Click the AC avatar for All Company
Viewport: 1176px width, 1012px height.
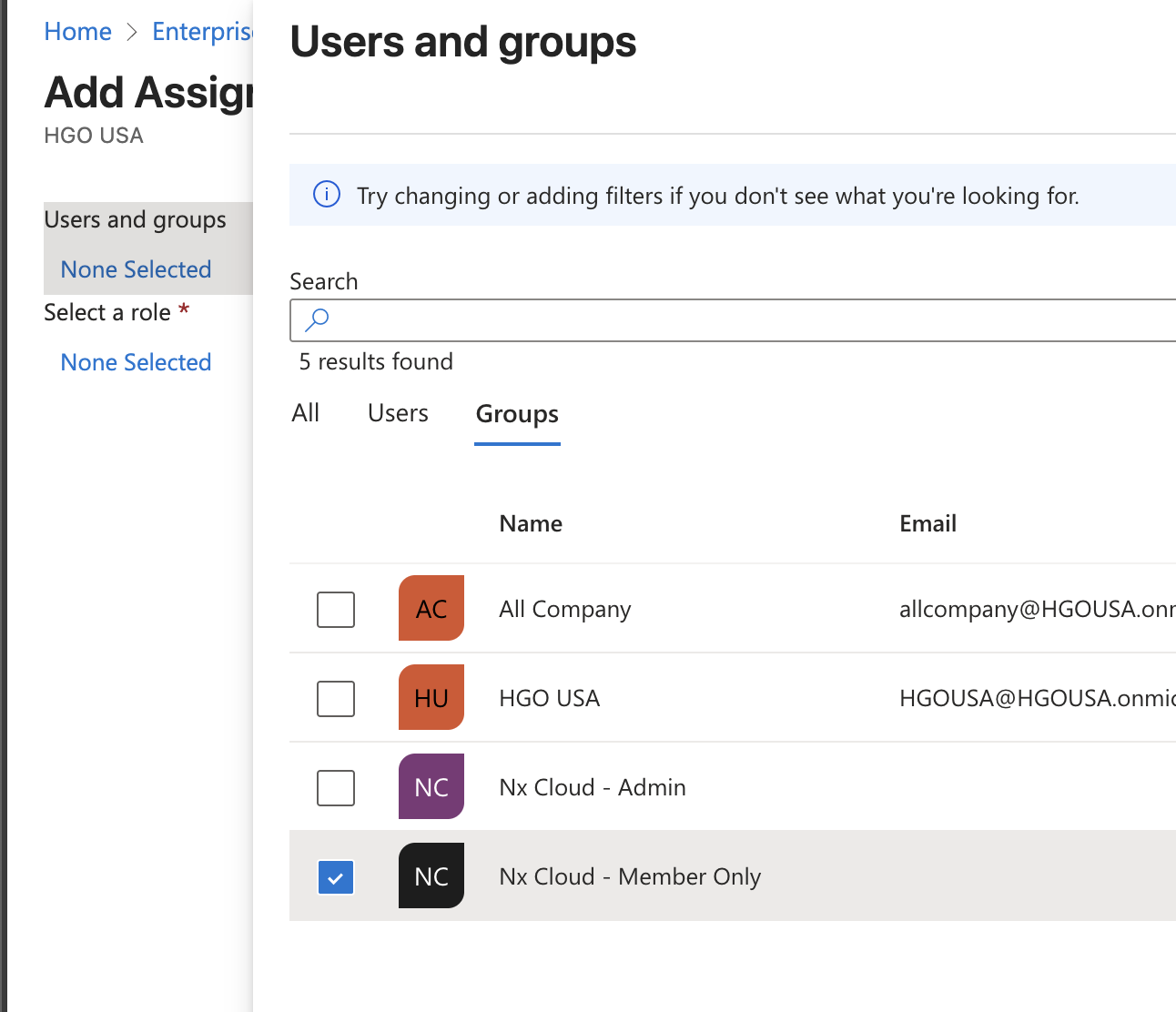[x=431, y=608]
